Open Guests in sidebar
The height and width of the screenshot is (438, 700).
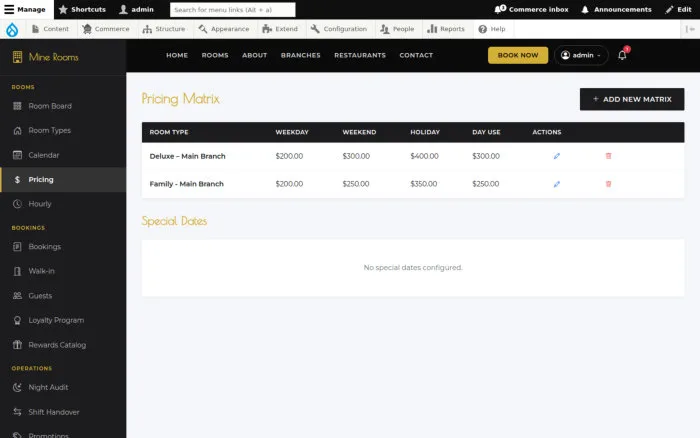tap(63, 296)
